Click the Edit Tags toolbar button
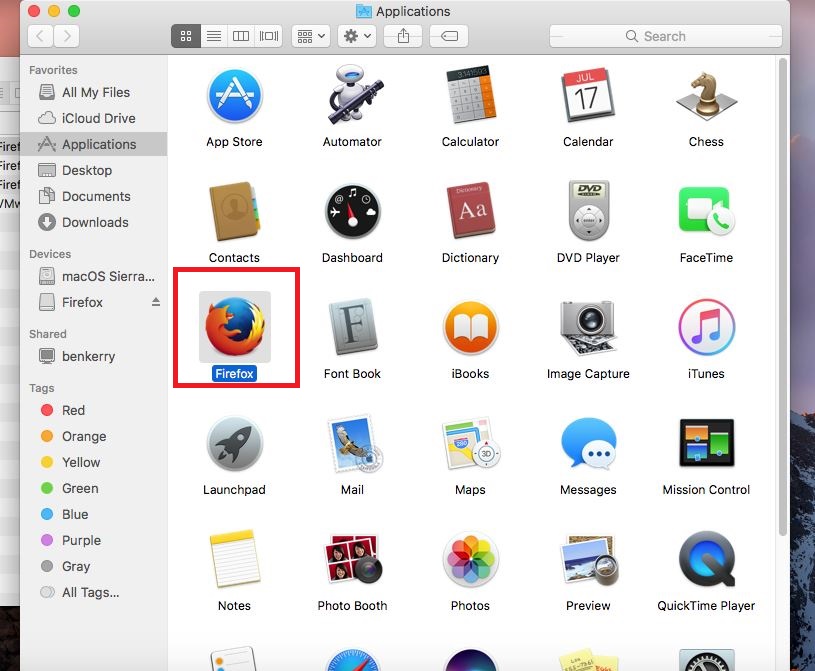Viewport: 815px width, 671px height. (x=449, y=36)
